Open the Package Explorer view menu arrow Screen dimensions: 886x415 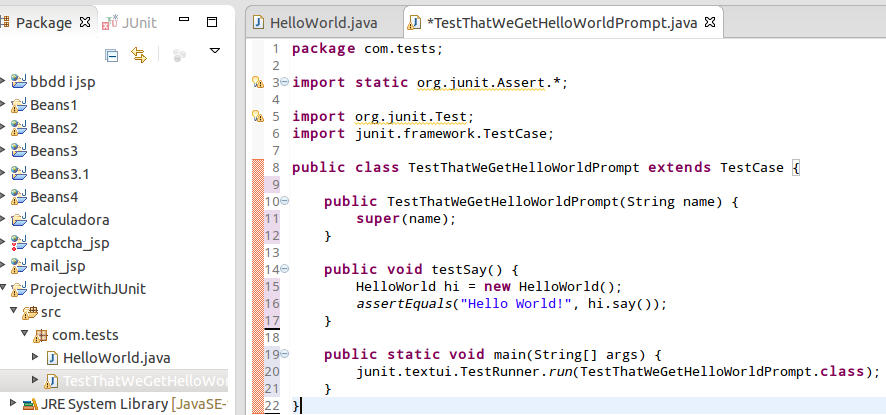214,50
